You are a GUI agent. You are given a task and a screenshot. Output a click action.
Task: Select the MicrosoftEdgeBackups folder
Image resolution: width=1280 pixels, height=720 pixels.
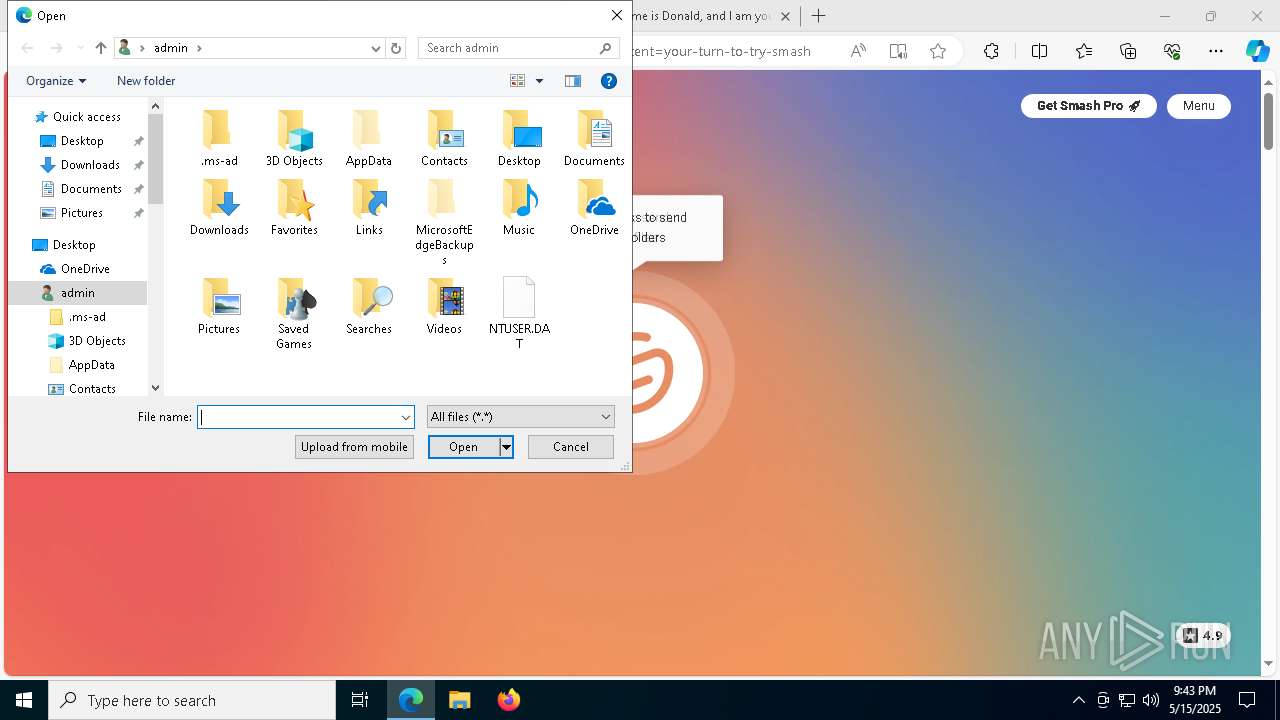(444, 222)
